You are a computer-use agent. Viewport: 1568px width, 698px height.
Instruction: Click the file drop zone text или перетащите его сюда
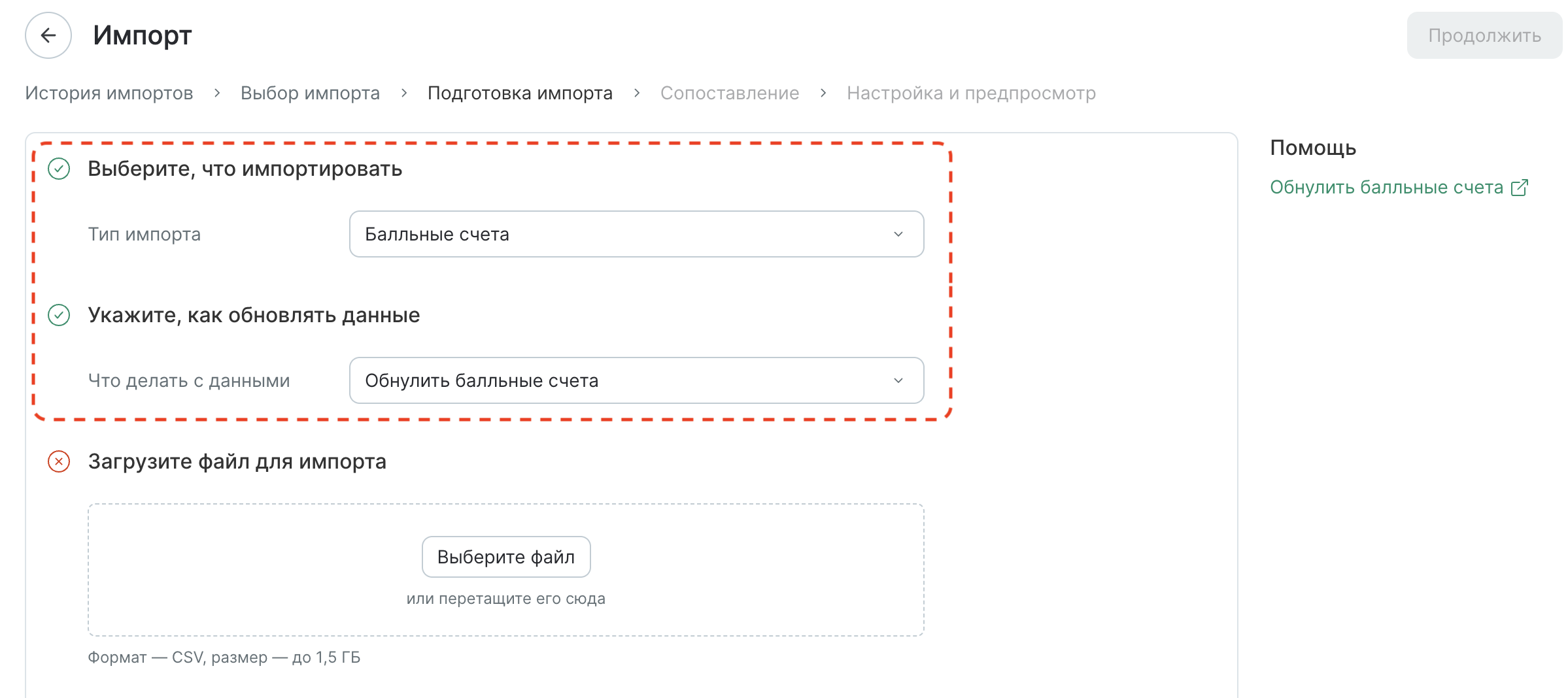pyautogui.click(x=506, y=599)
